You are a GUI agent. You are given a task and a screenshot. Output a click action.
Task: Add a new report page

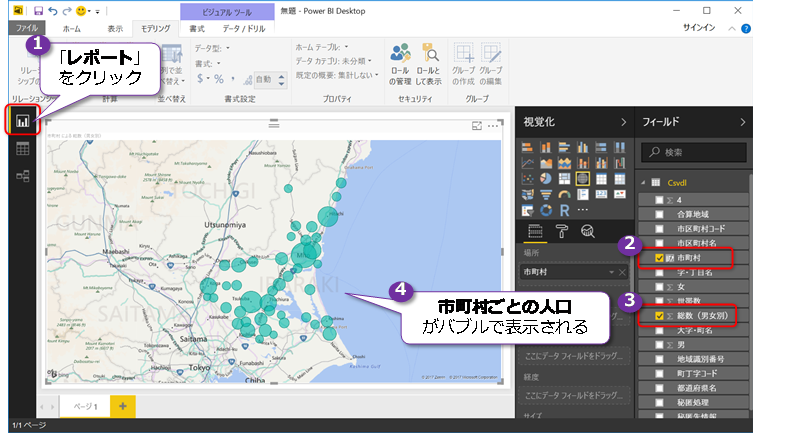tap(122, 406)
